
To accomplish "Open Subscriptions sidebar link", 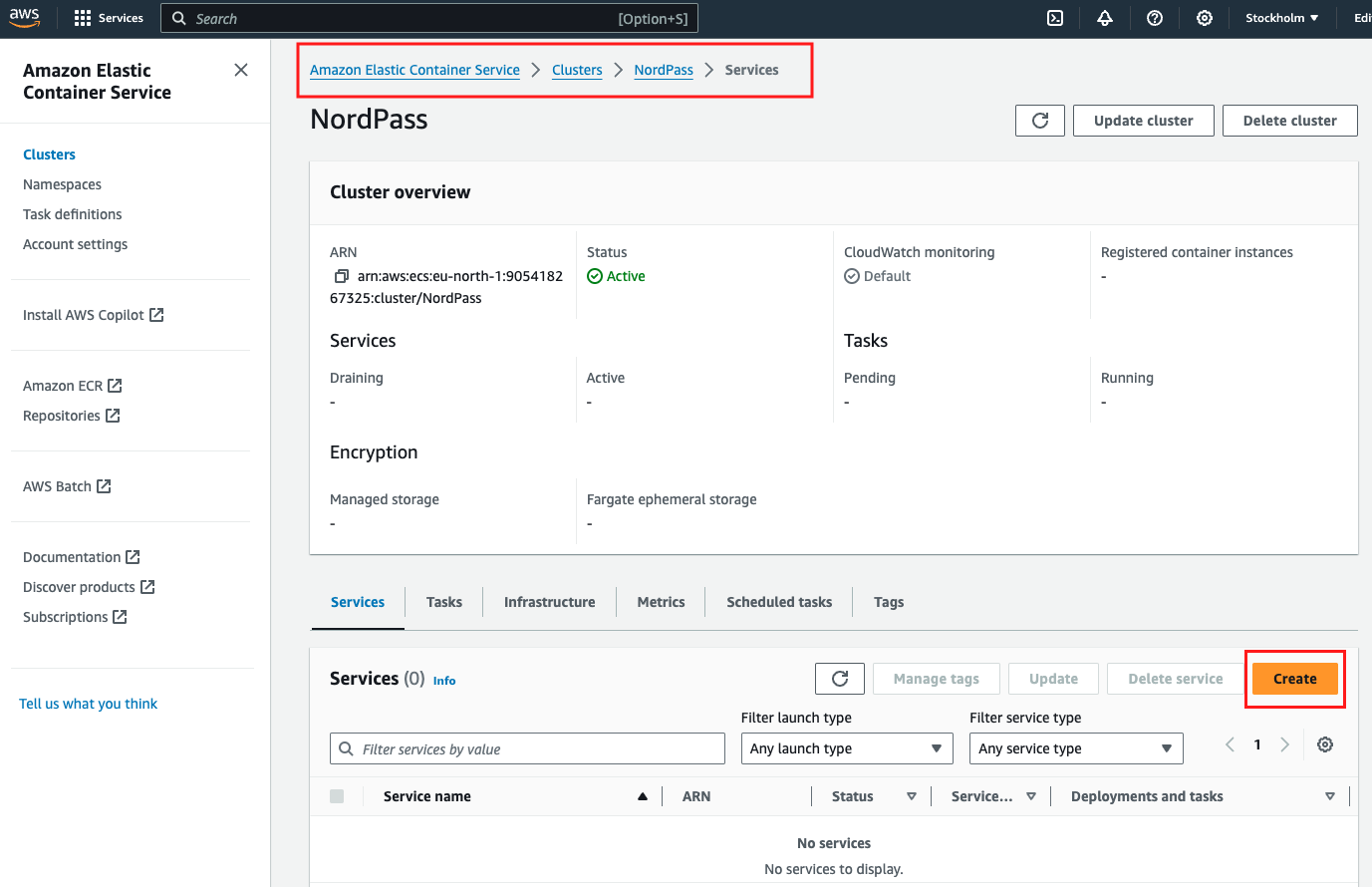I will click(x=75, y=617).
